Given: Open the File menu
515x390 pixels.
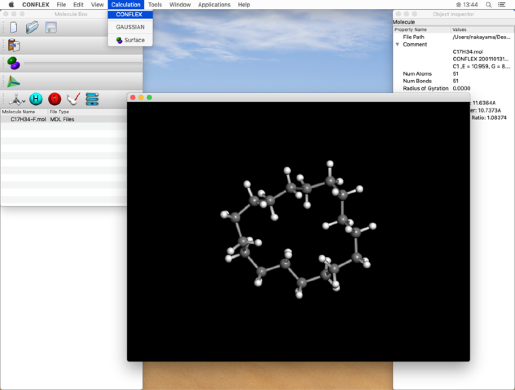Looking at the screenshot, I should coord(61,5).
